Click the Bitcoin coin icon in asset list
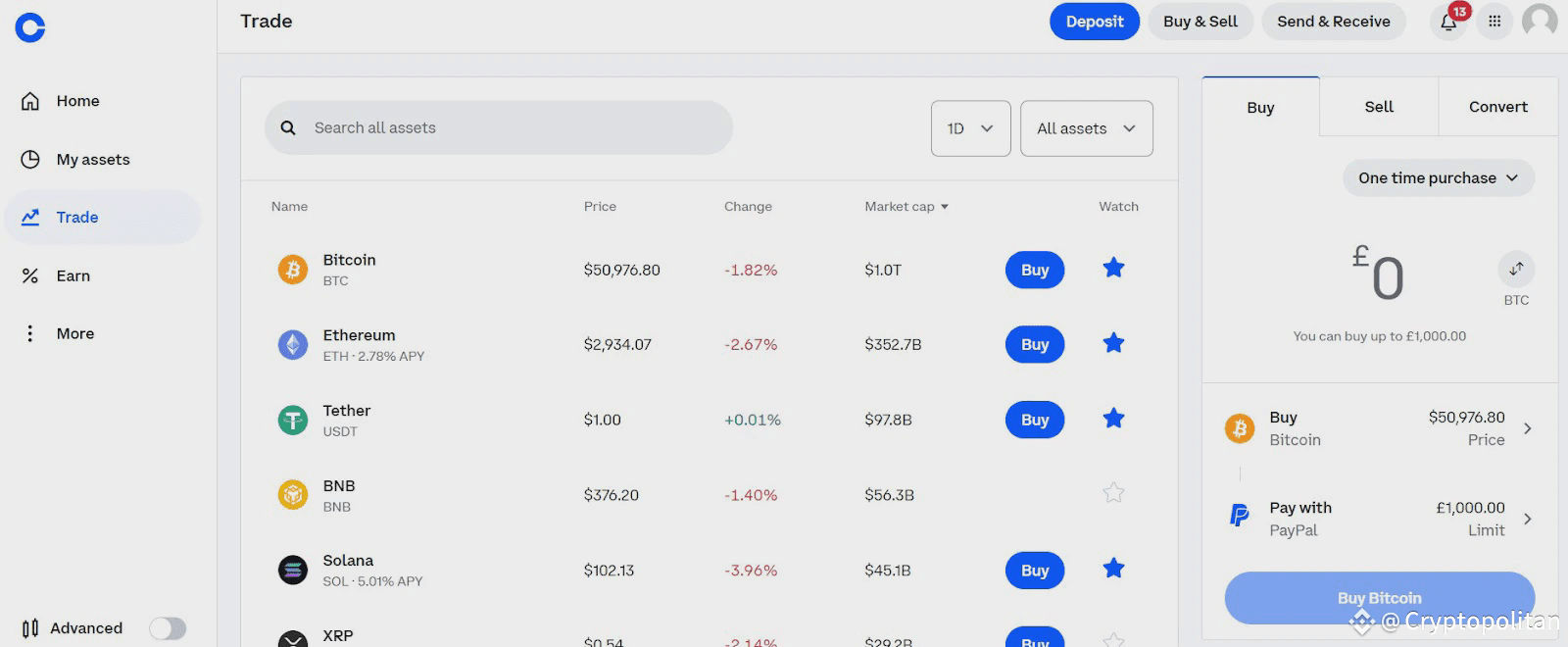Viewport: 1568px width, 647px height. click(x=293, y=269)
